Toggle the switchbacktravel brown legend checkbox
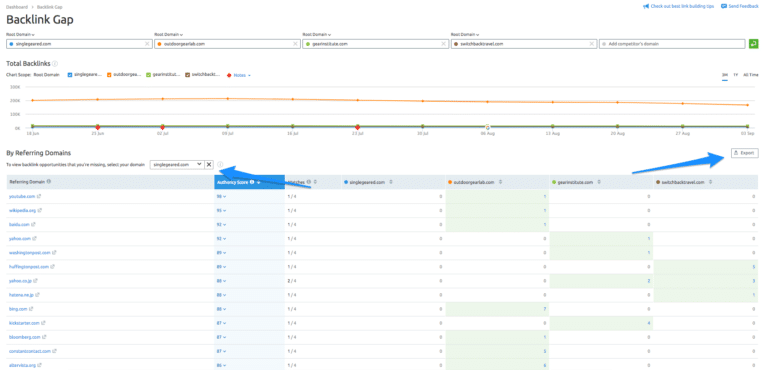The width and height of the screenshot is (768, 370). tap(188, 75)
